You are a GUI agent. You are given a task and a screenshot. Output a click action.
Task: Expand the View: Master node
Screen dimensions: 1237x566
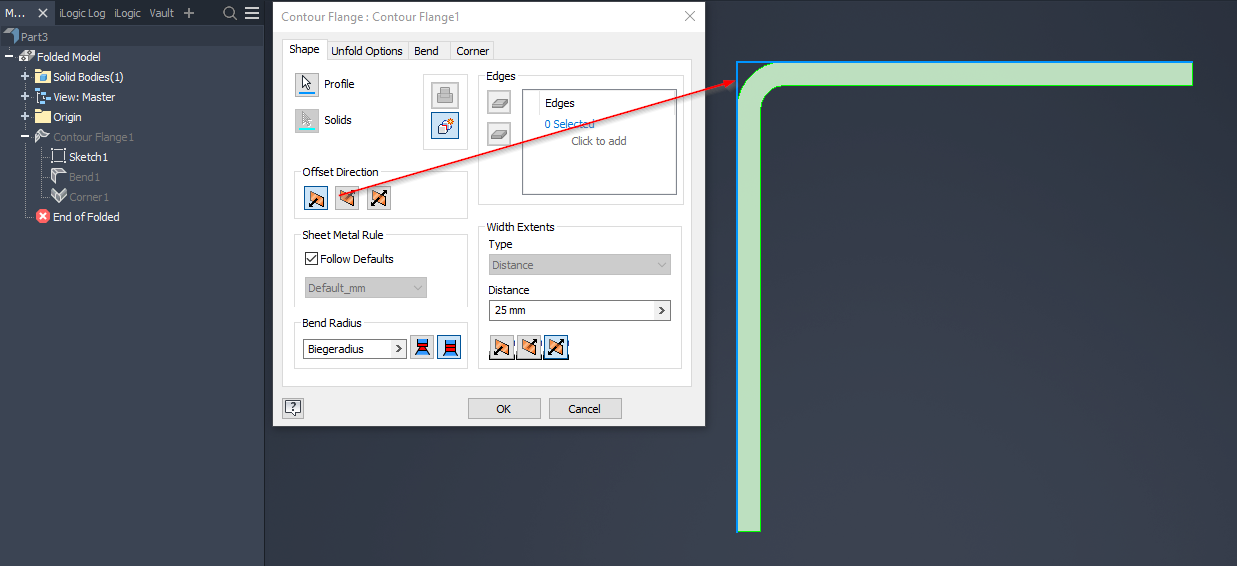coord(25,97)
